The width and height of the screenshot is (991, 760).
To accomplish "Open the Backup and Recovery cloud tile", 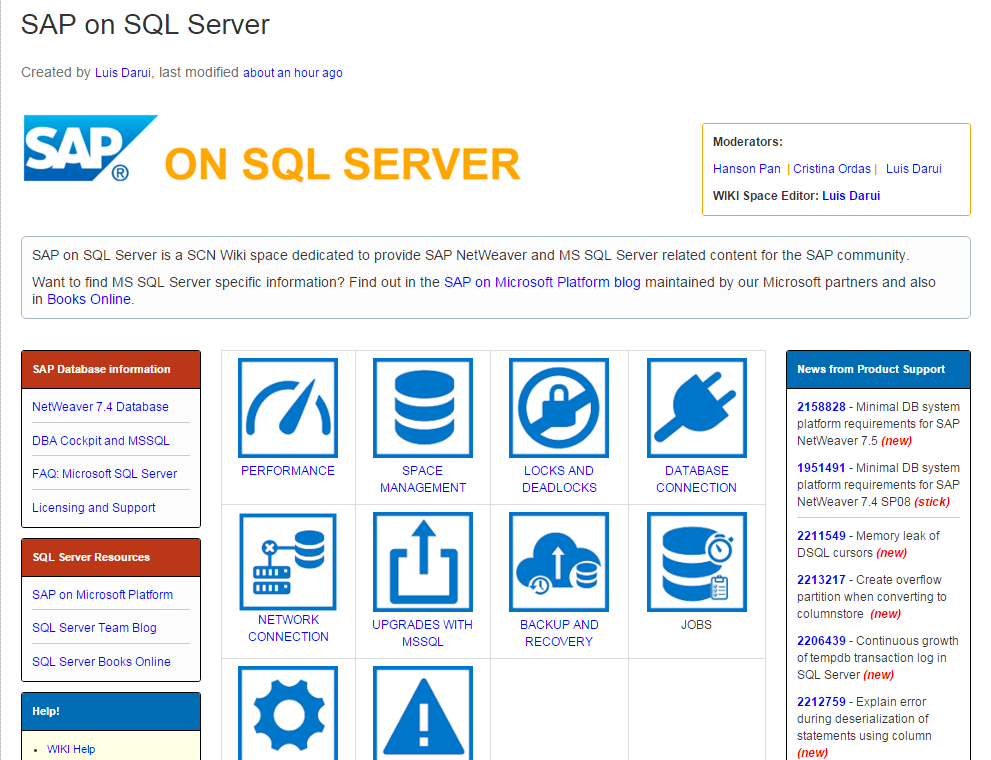I will pyautogui.click(x=558, y=561).
